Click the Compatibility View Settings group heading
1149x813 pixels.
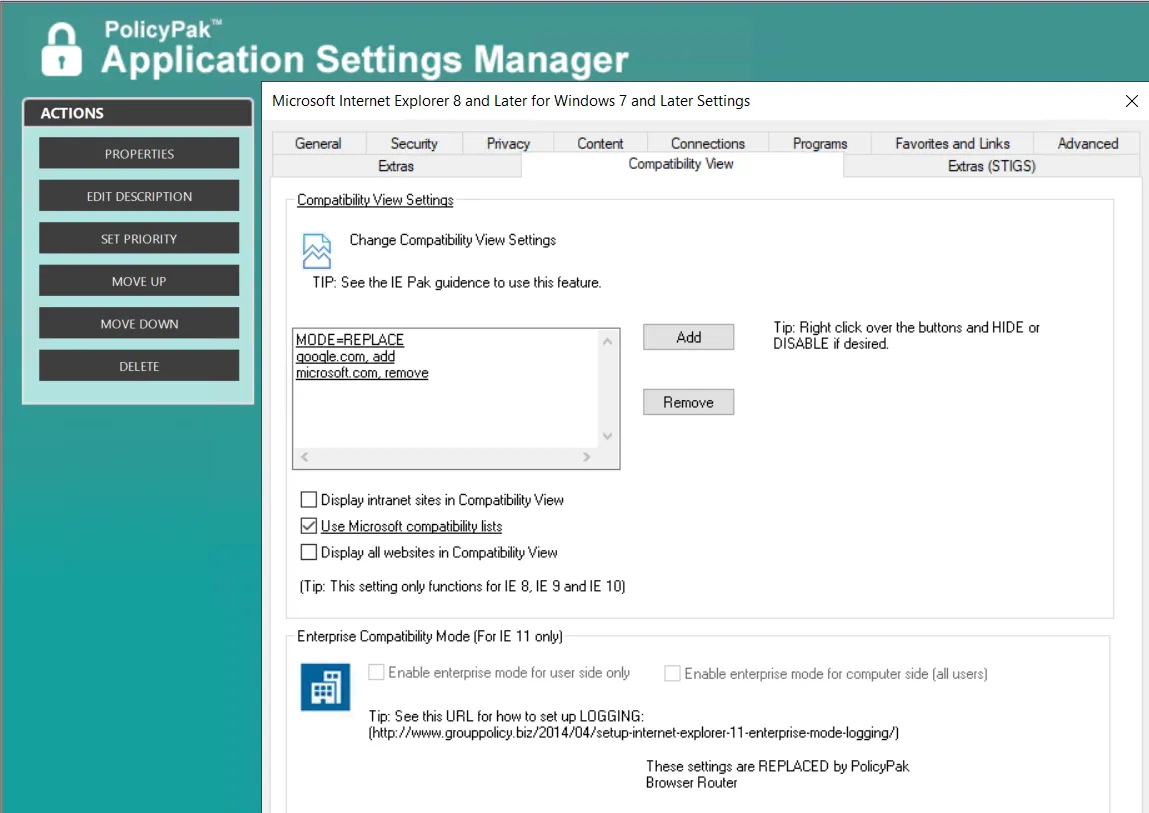pyautogui.click(x=375, y=200)
